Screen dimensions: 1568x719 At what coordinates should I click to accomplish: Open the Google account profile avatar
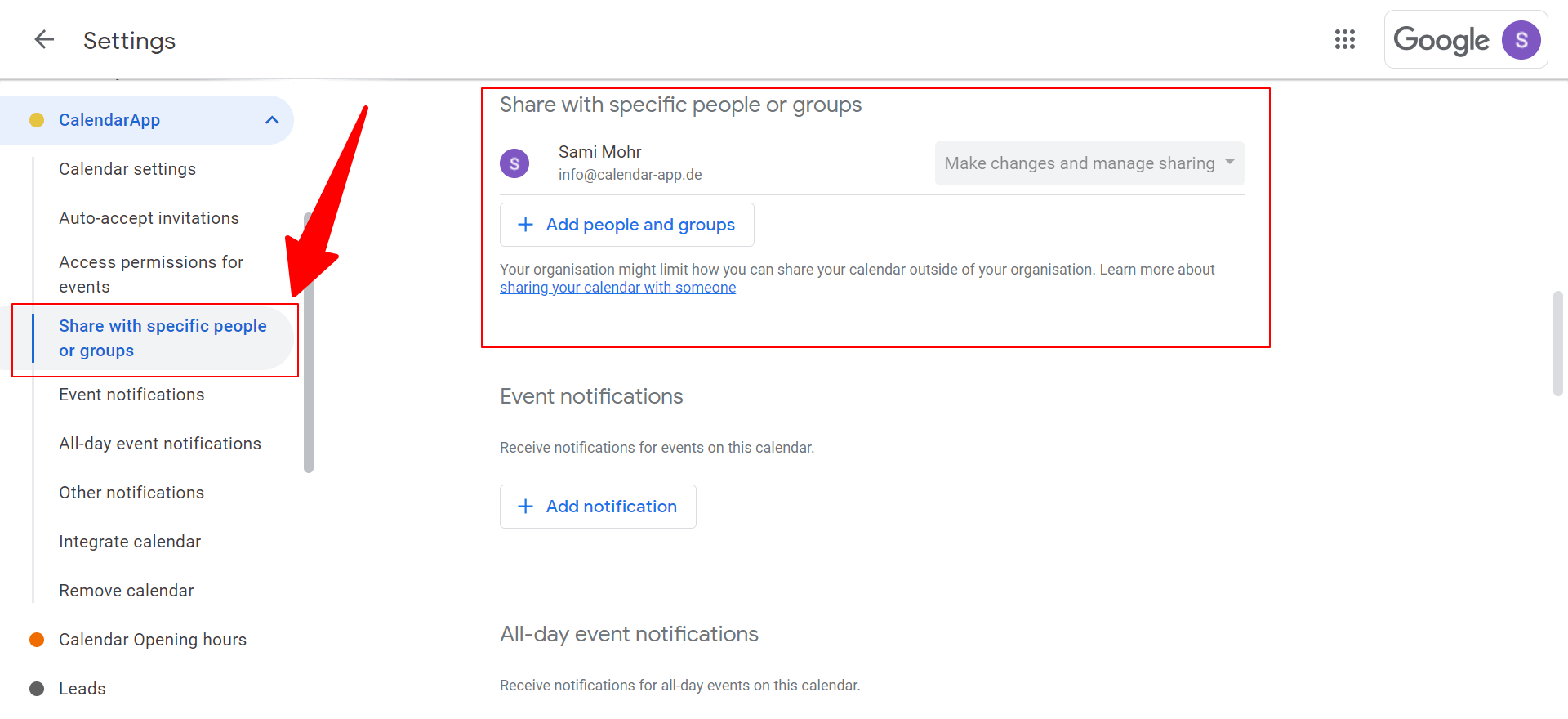[x=1521, y=40]
